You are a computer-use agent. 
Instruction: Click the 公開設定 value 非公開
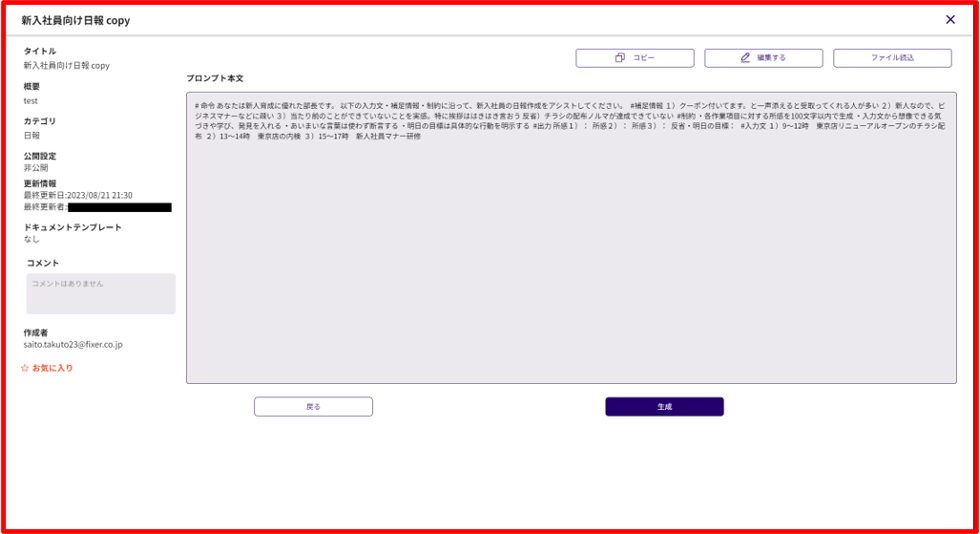click(x=36, y=168)
